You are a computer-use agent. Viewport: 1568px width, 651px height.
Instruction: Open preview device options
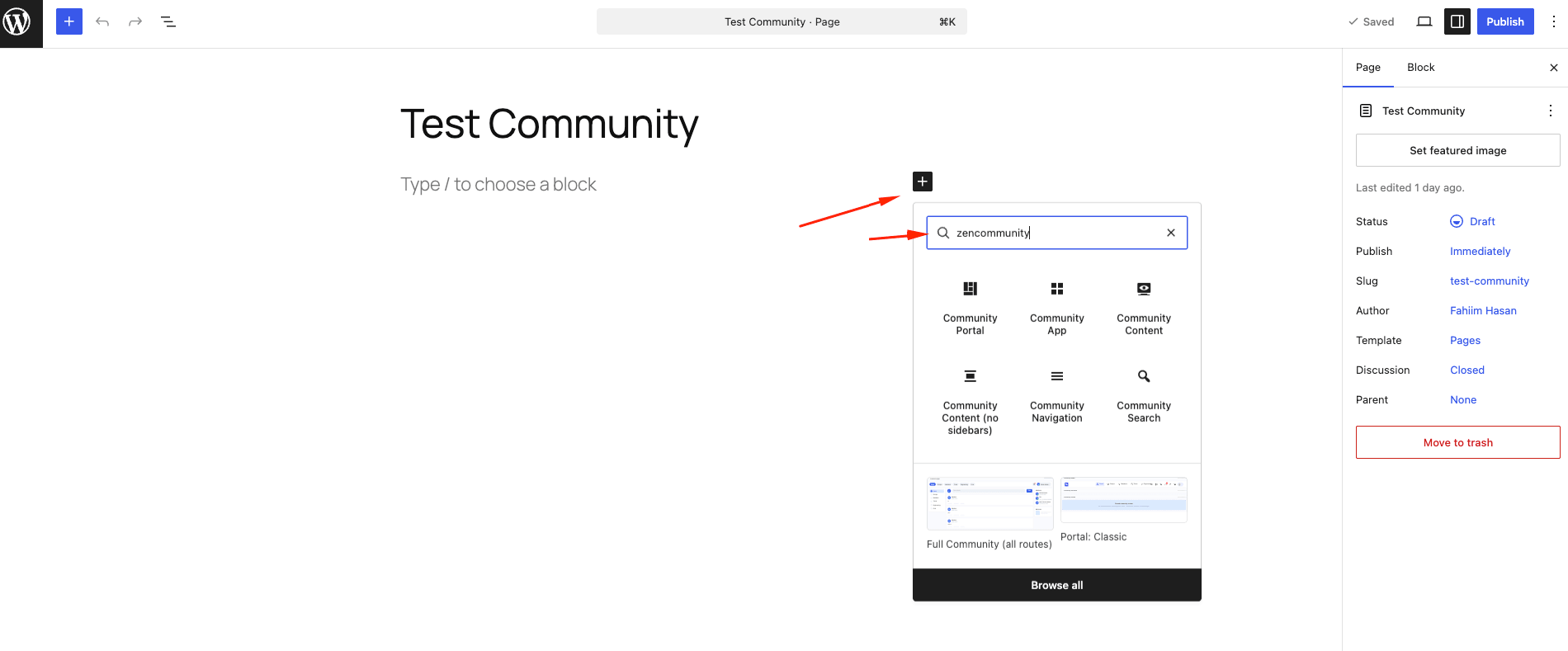1424,21
